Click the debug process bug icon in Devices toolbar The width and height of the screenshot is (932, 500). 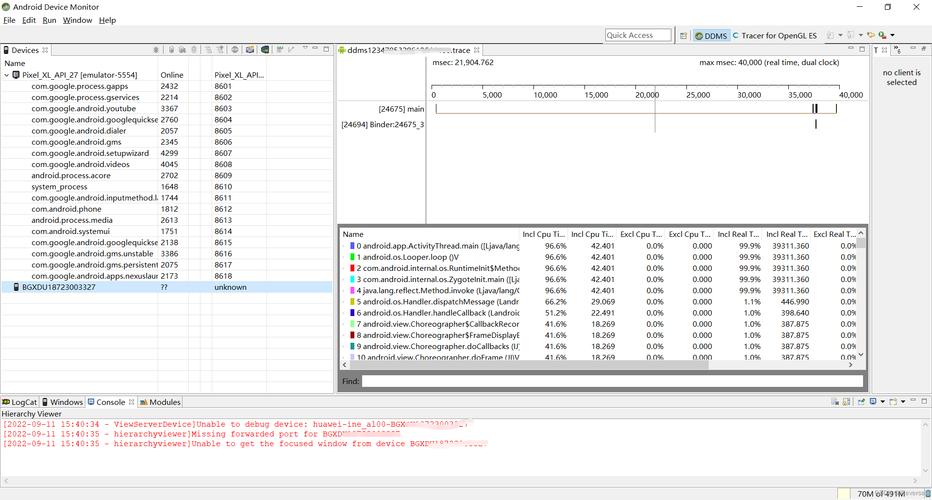(156, 50)
